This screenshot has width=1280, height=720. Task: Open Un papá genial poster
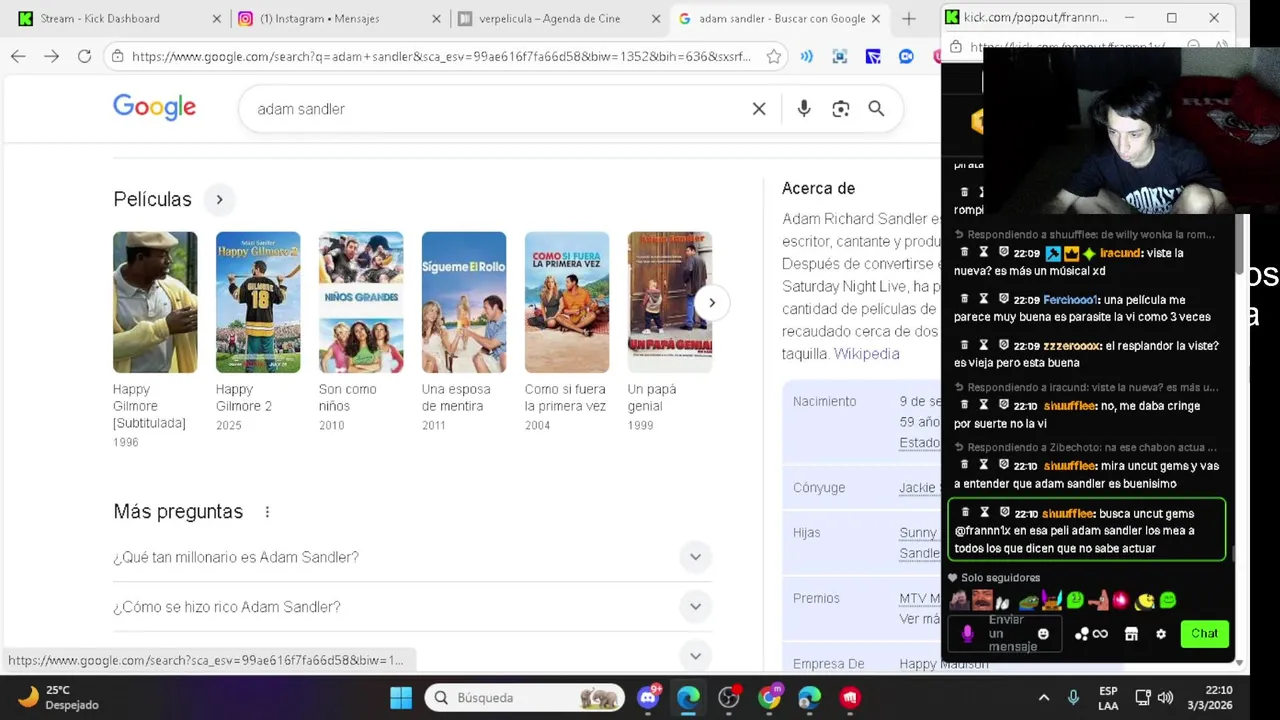click(x=669, y=302)
